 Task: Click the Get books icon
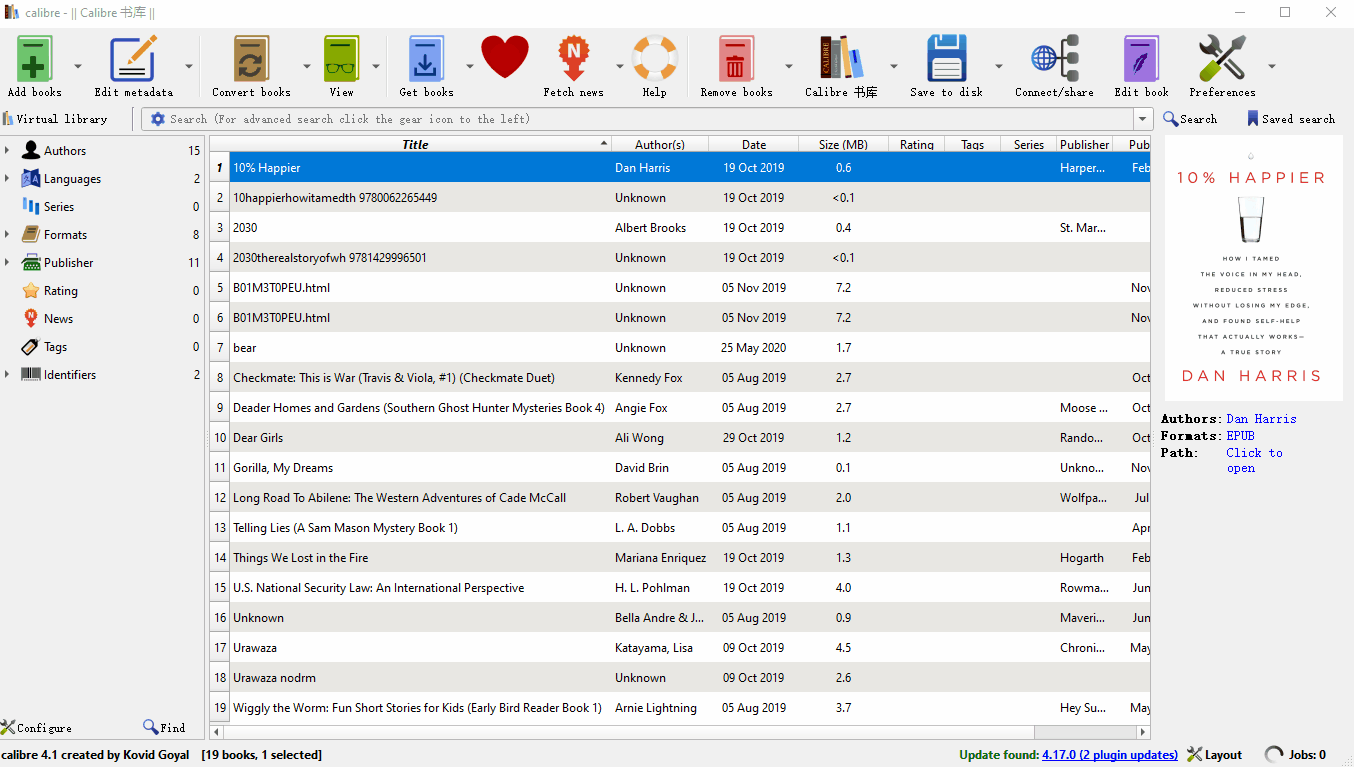coord(426,60)
